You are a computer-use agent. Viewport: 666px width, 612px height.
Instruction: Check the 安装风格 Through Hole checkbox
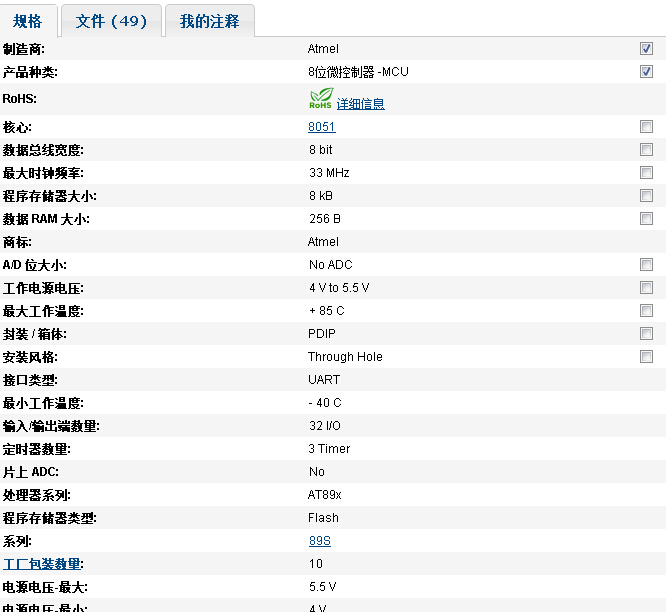tap(646, 357)
